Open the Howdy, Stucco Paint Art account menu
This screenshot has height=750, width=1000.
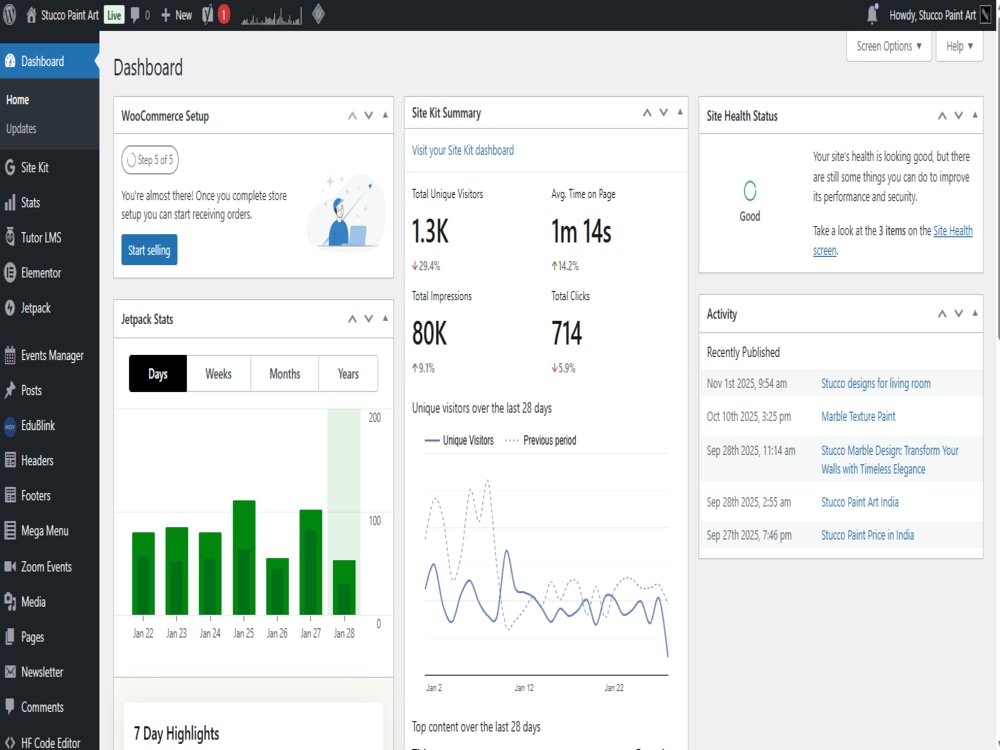tap(941, 15)
